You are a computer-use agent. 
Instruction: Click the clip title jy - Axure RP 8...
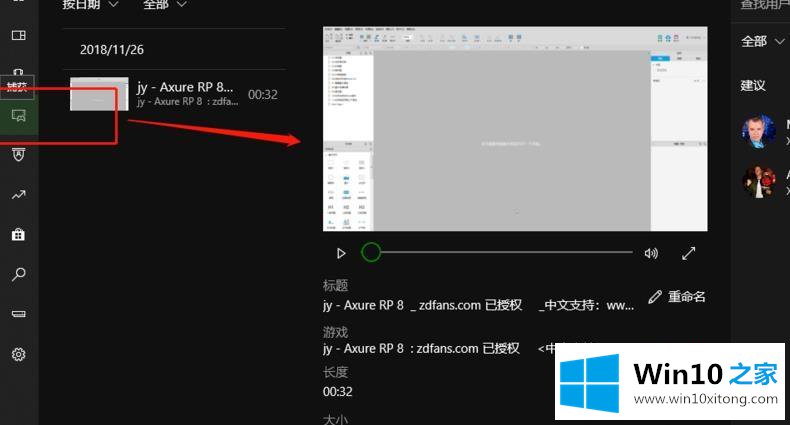click(185, 88)
